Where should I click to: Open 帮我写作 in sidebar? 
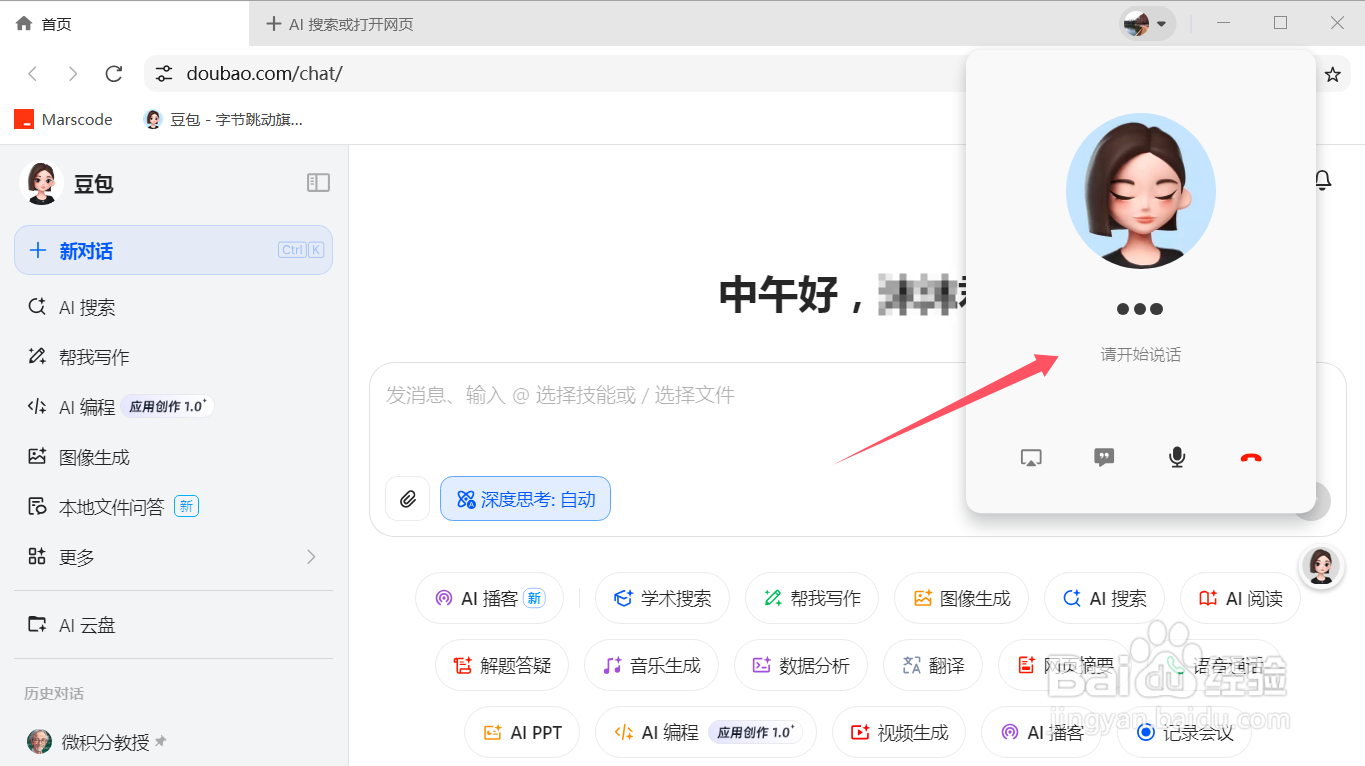coord(173,357)
